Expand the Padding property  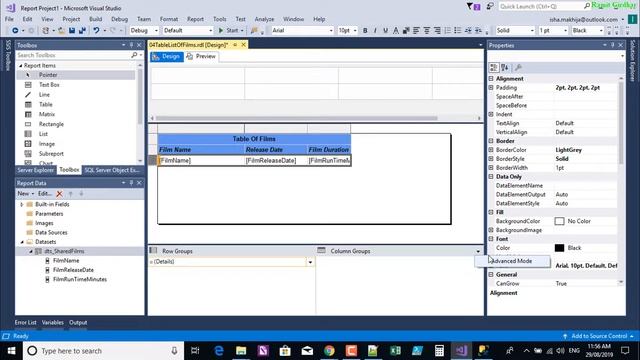491,88
